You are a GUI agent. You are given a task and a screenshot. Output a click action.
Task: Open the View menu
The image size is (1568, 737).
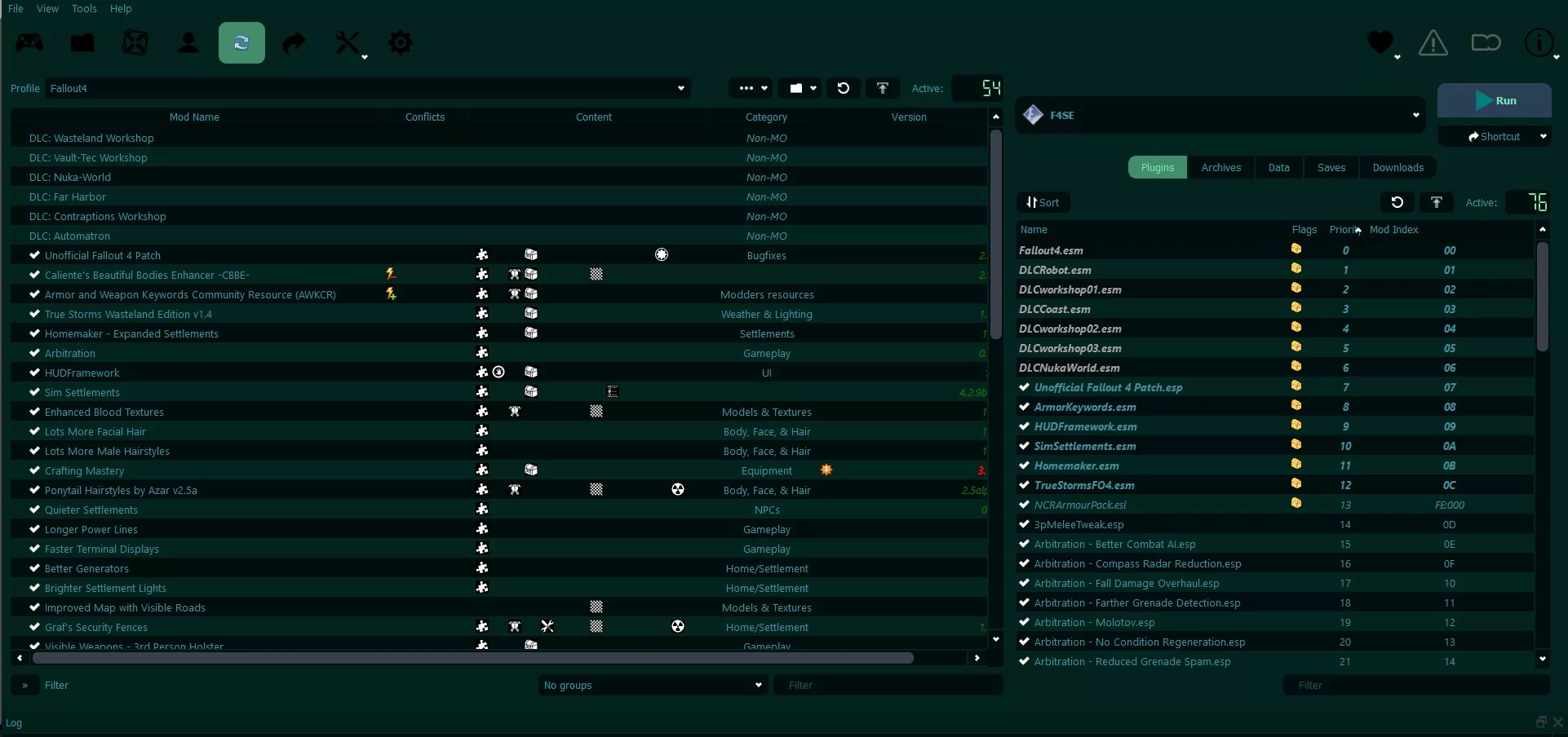[x=48, y=8]
